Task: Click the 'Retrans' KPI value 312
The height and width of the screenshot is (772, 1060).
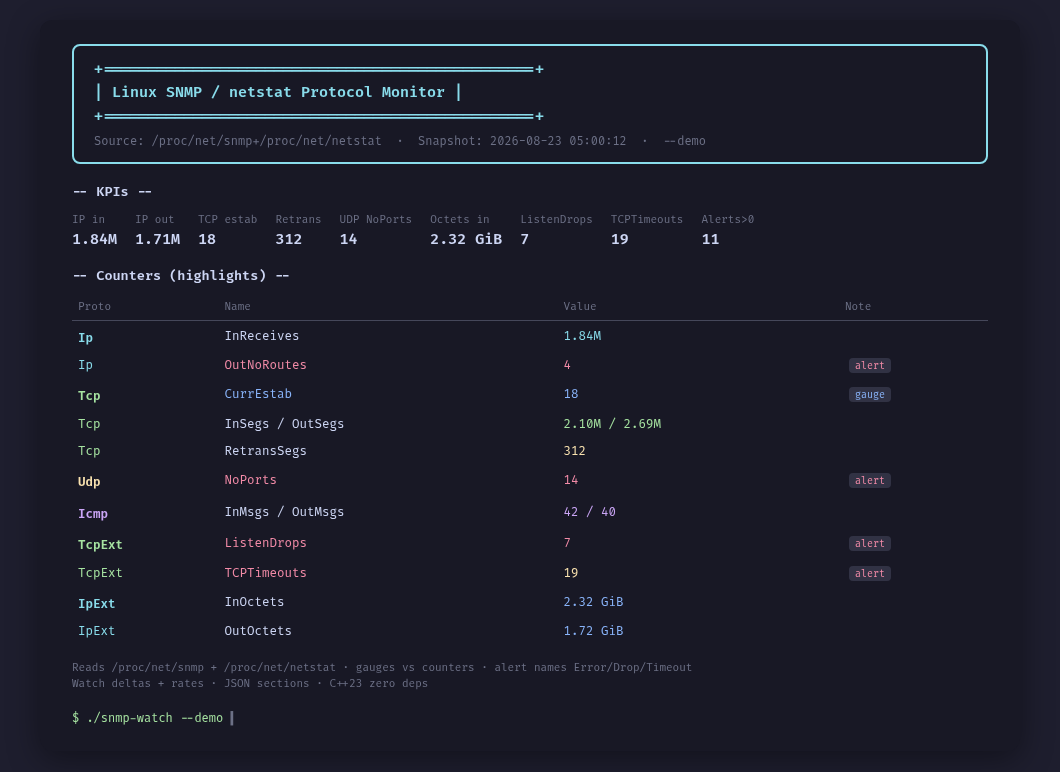Action: tap(289, 239)
